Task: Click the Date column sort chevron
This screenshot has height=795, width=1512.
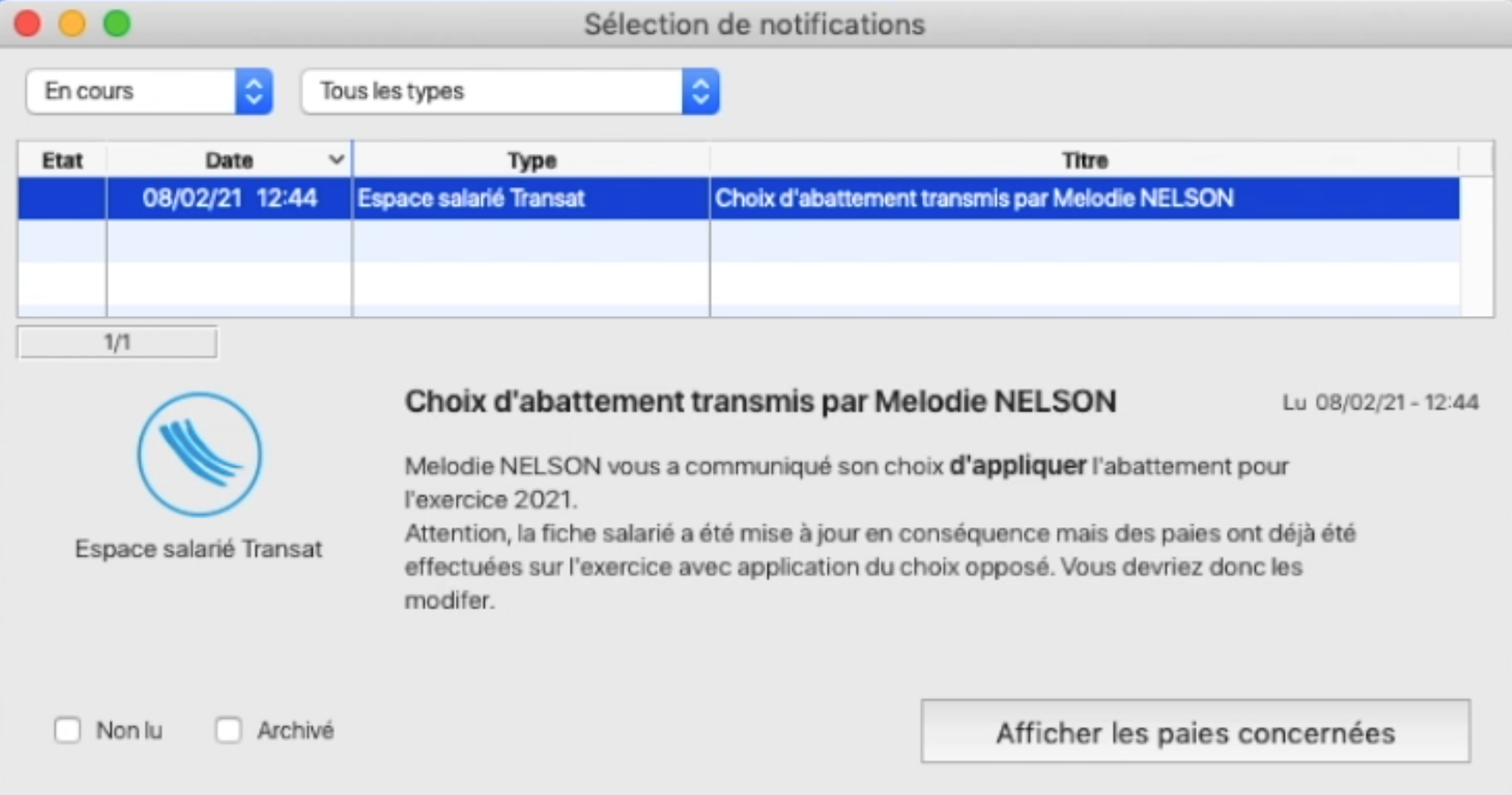Action: pos(336,160)
